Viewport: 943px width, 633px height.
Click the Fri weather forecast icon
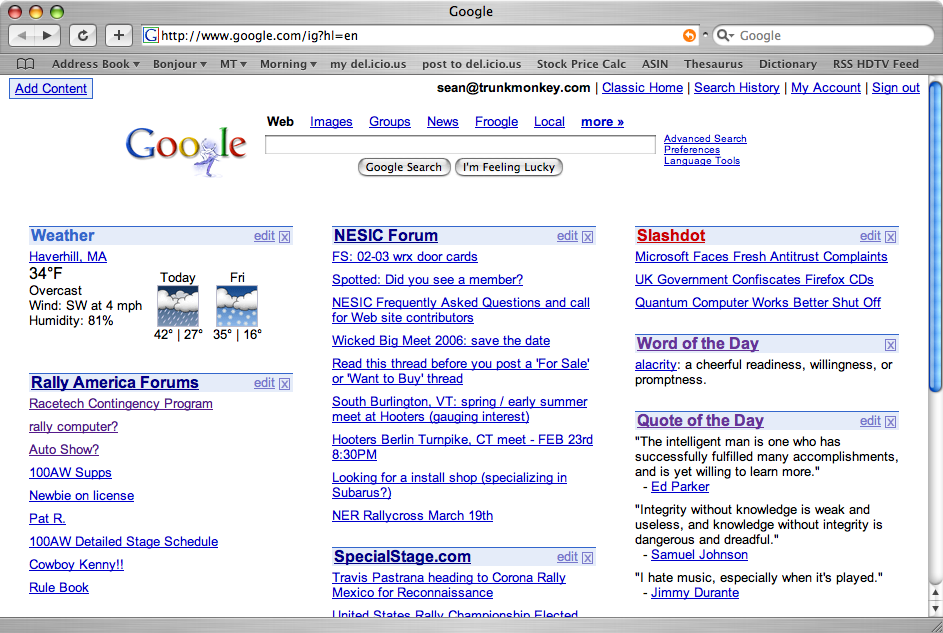[x=237, y=306]
